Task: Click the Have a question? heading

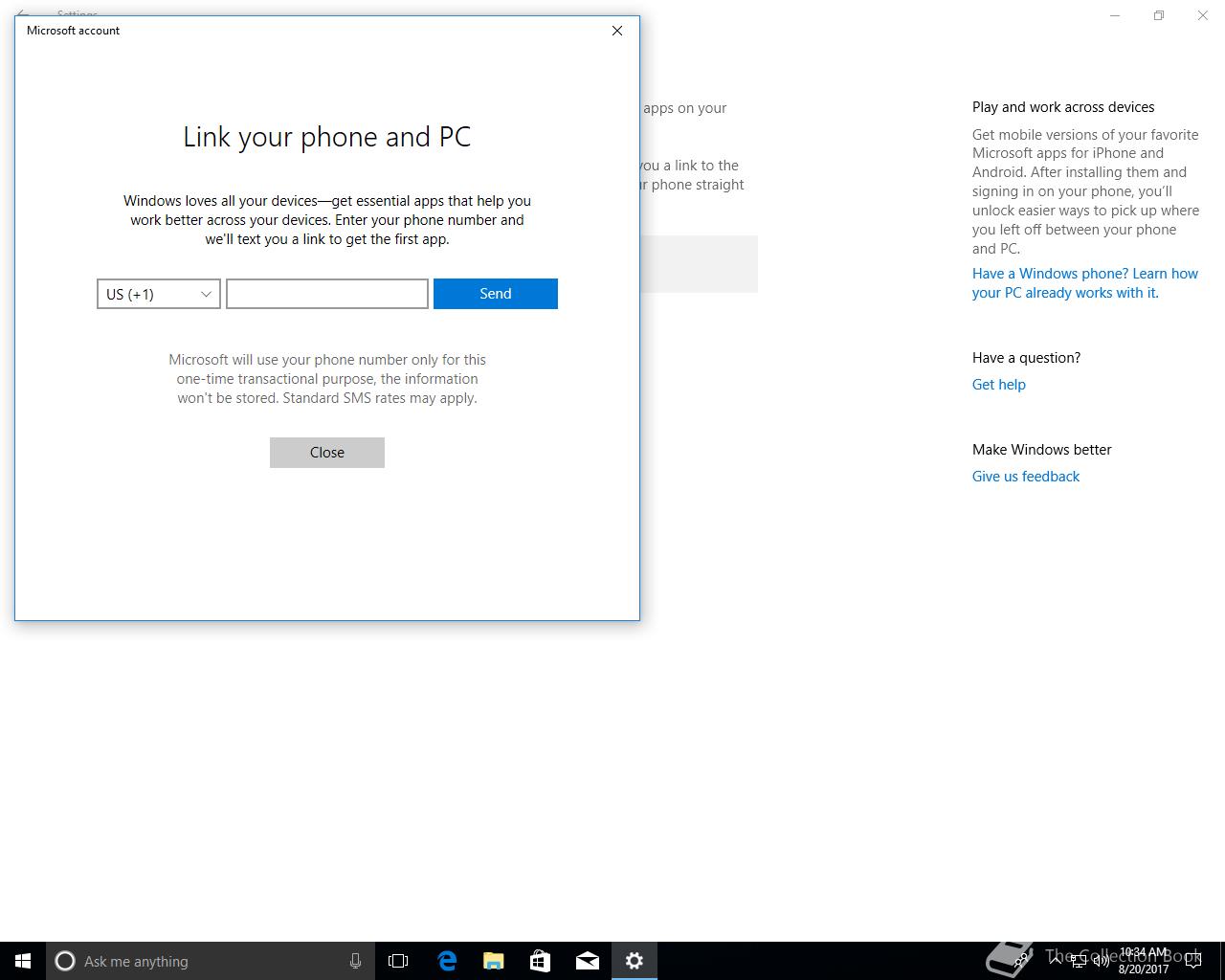Action: click(x=1026, y=358)
